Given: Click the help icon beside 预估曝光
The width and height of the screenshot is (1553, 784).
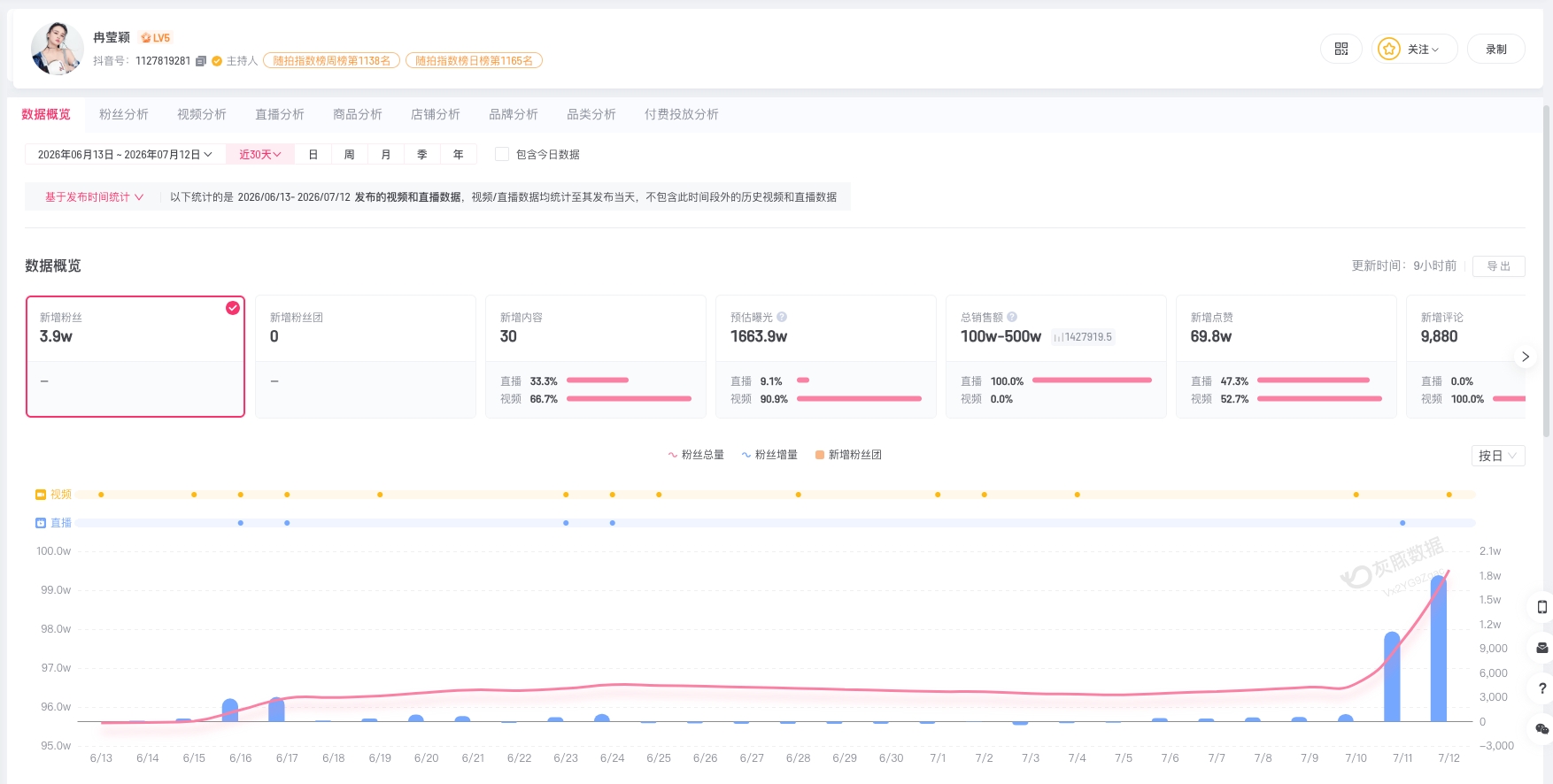Looking at the screenshot, I should (782, 317).
